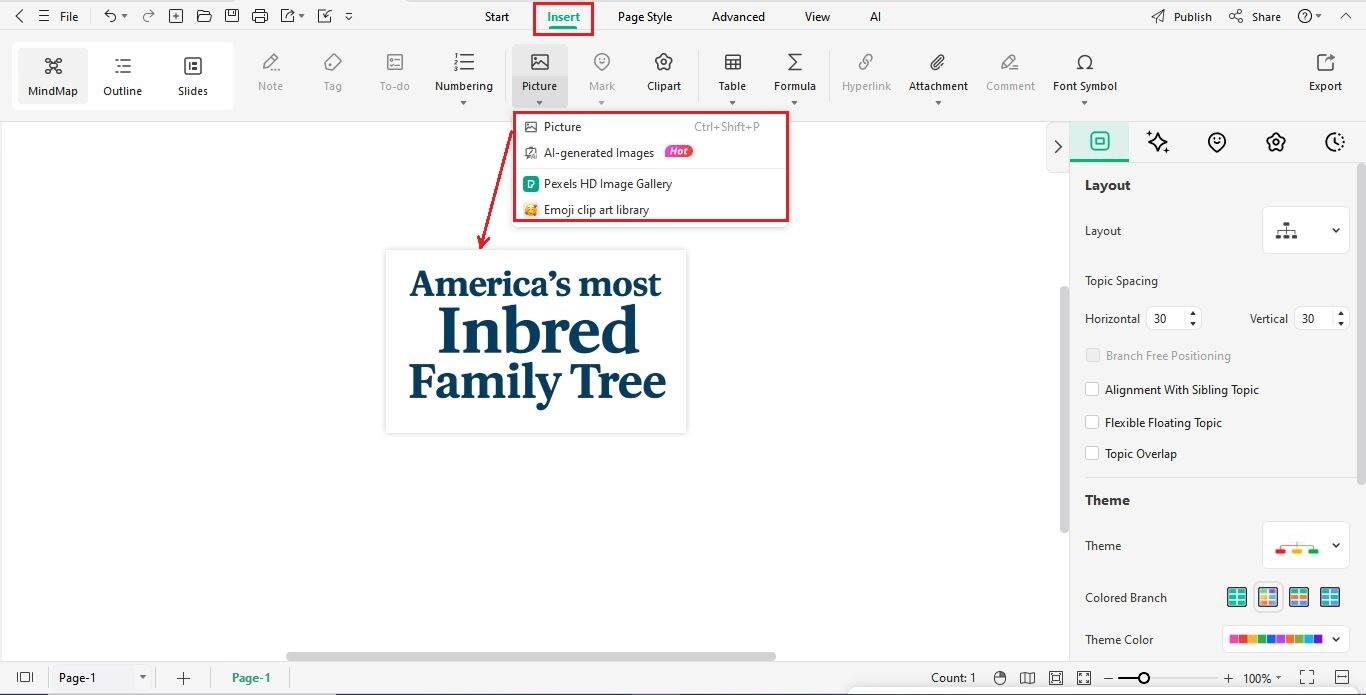Click the Vertical spacing stepper arrows
The width and height of the screenshot is (1366, 695).
[1341, 319]
